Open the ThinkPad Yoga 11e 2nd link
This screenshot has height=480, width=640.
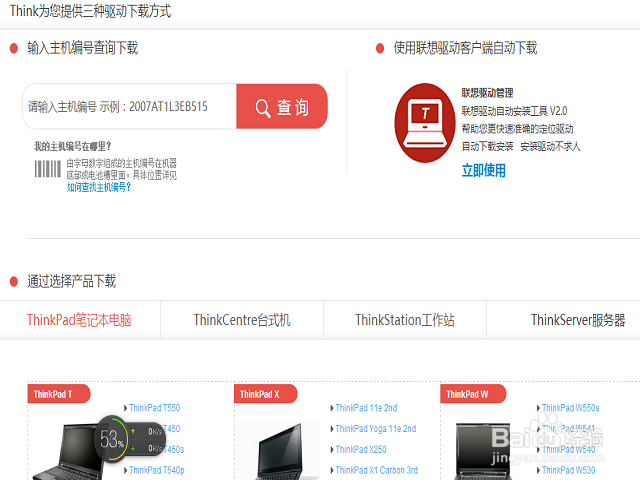[x=376, y=429]
